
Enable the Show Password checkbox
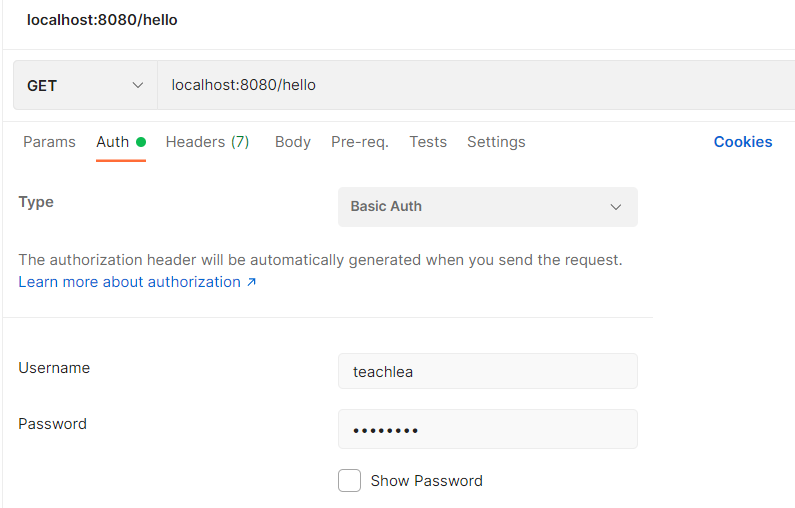(349, 480)
